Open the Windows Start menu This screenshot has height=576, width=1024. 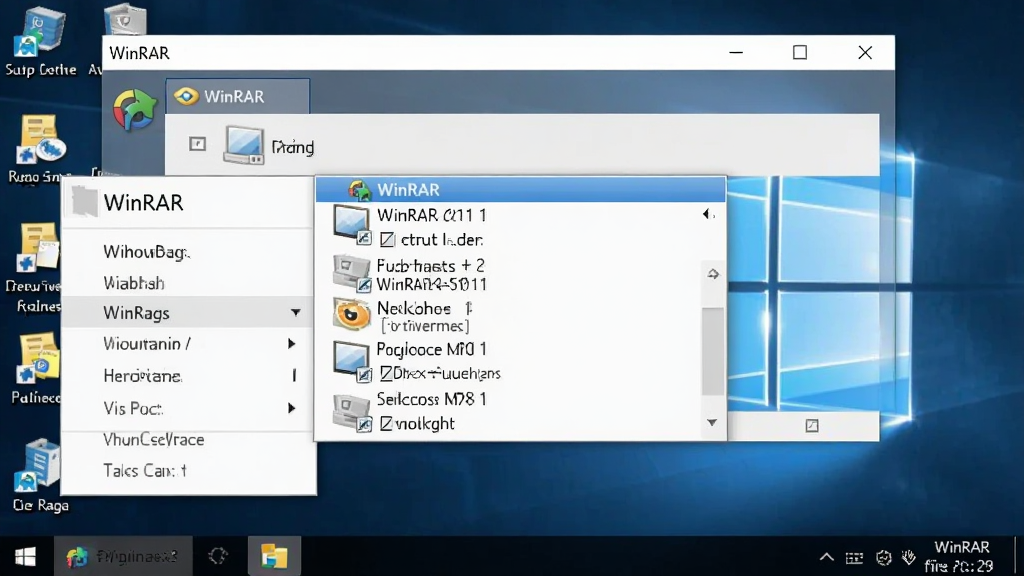pyautogui.click(x=25, y=556)
